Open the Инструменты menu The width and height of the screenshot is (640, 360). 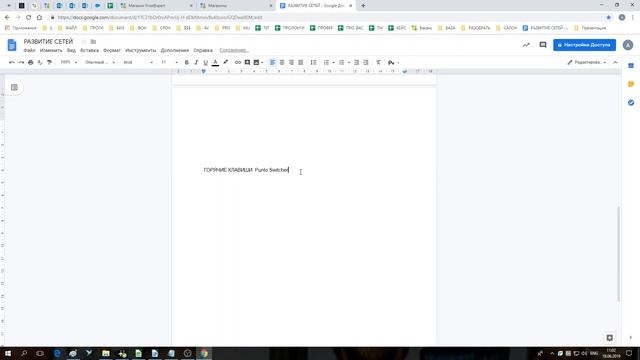(x=140, y=50)
